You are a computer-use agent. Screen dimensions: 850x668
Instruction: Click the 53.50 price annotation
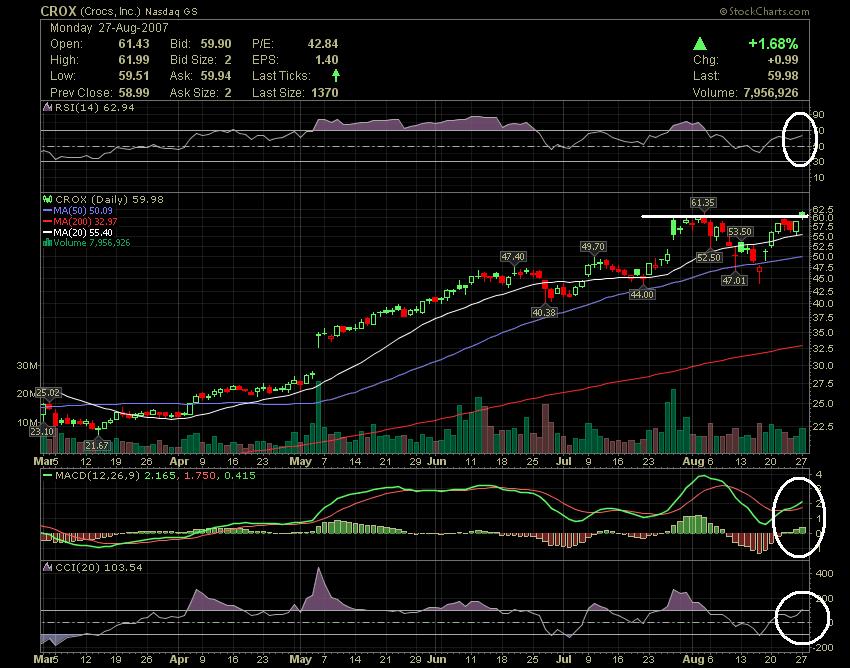tap(740, 232)
